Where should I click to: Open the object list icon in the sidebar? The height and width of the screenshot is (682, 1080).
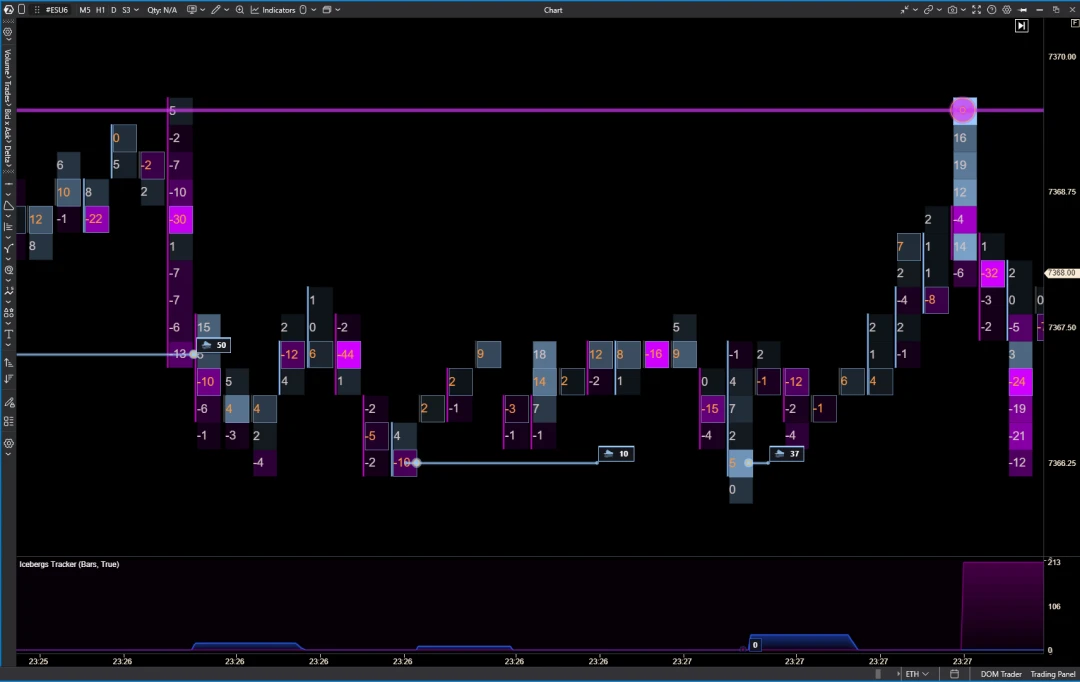pos(8,421)
